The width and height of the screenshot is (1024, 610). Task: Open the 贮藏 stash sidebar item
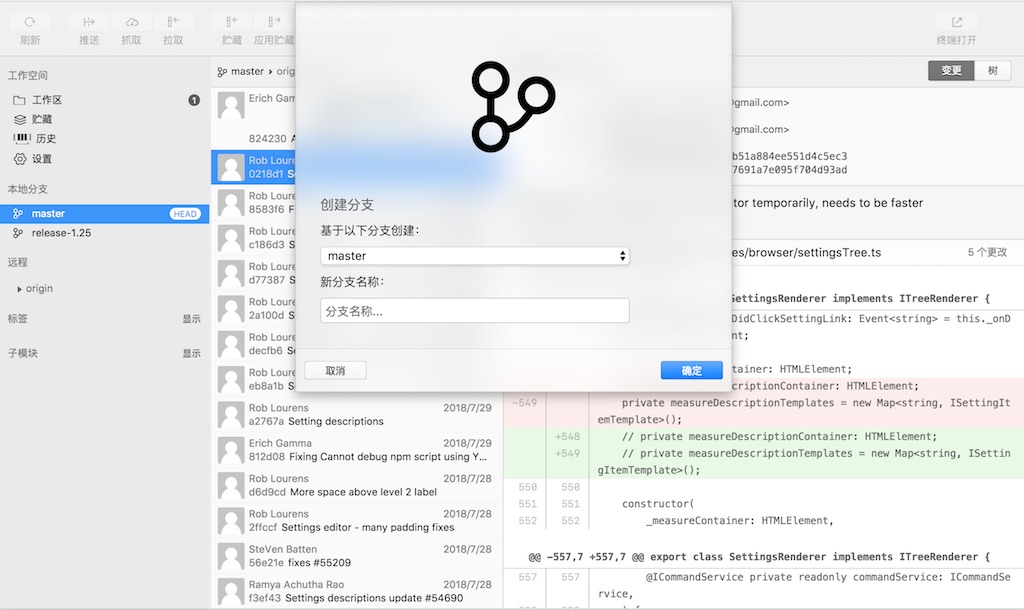(104, 120)
